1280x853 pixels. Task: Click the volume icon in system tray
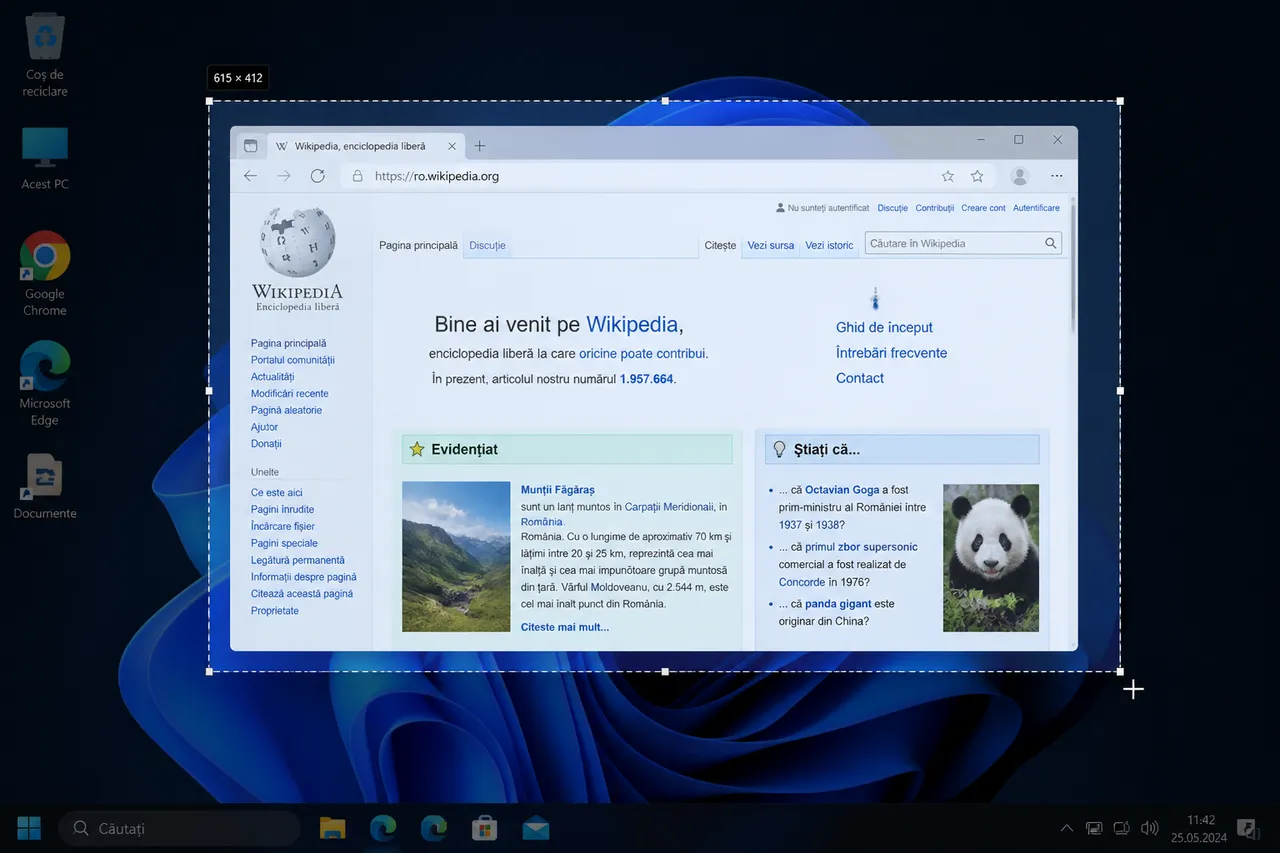point(1149,828)
